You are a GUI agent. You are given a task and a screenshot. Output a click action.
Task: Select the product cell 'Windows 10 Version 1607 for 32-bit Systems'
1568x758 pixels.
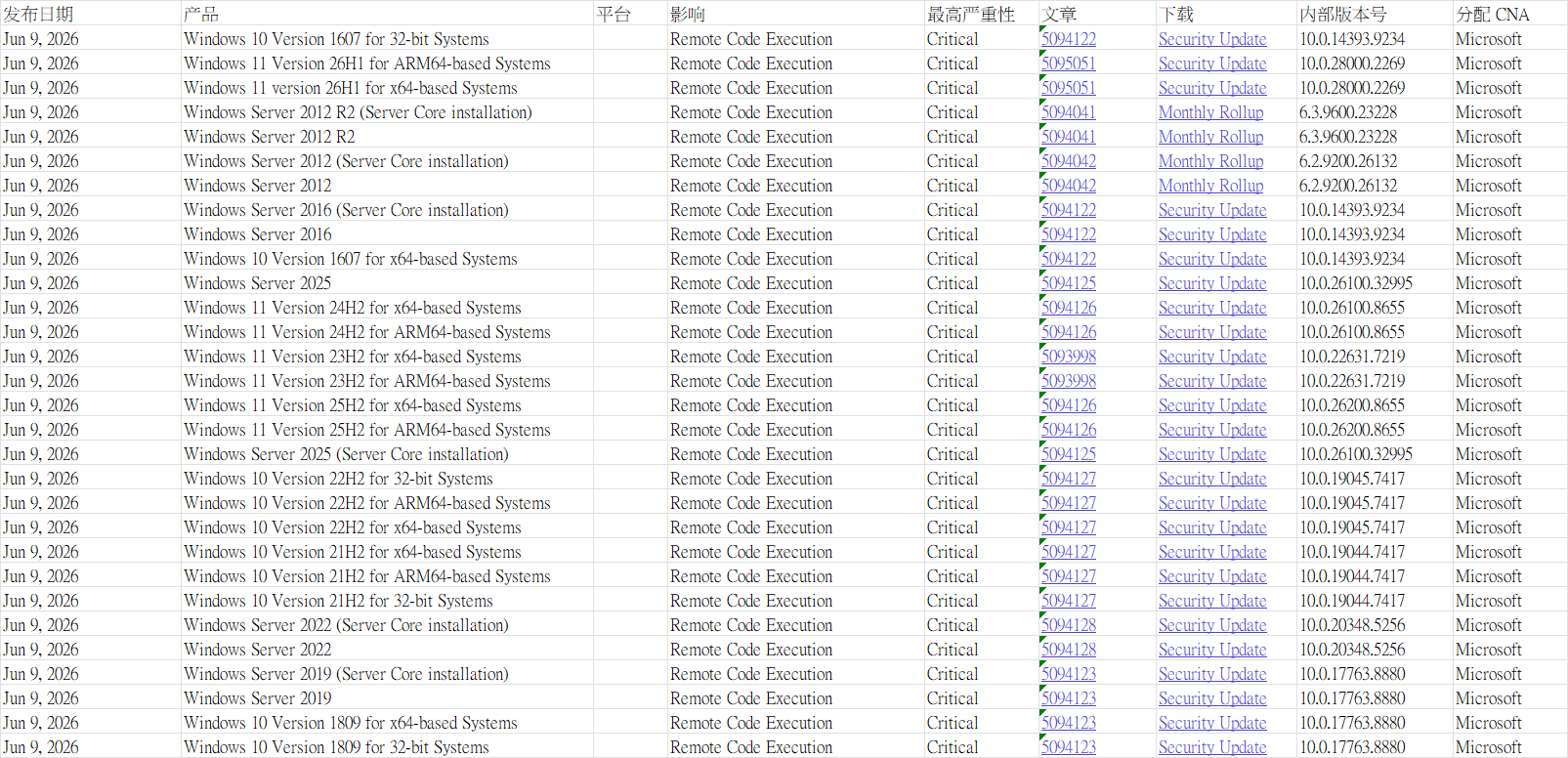click(387, 39)
